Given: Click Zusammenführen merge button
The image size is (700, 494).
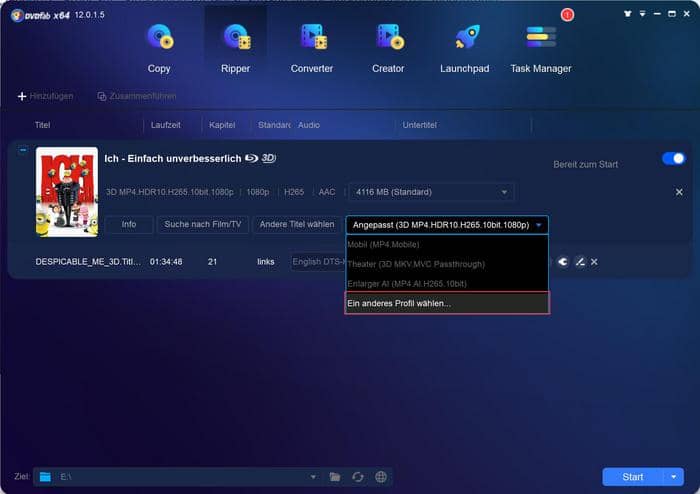Looking at the screenshot, I should coord(137,96).
